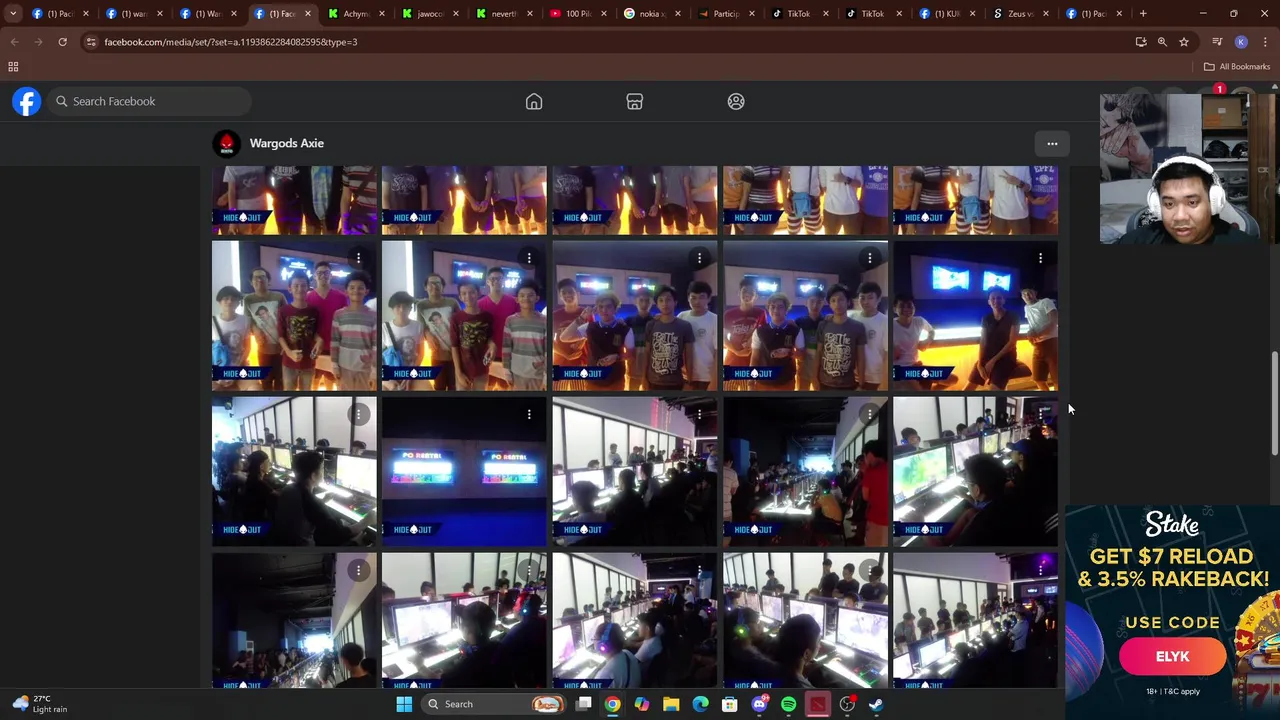
Task: Open a new browser tab
Action: pyautogui.click(x=1143, y=14)
